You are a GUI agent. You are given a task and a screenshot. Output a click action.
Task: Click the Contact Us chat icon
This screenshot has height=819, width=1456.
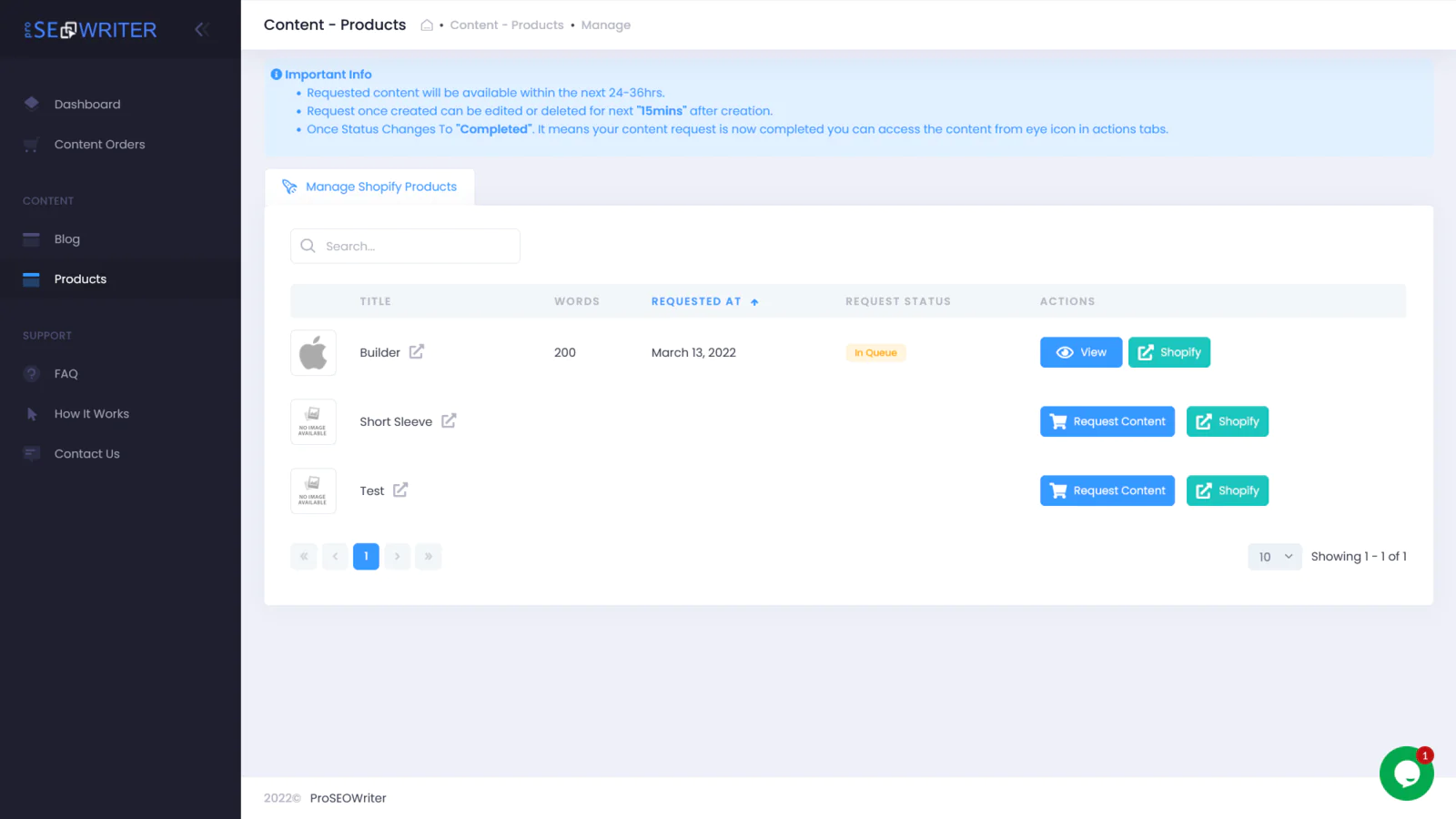coord(32,453)
